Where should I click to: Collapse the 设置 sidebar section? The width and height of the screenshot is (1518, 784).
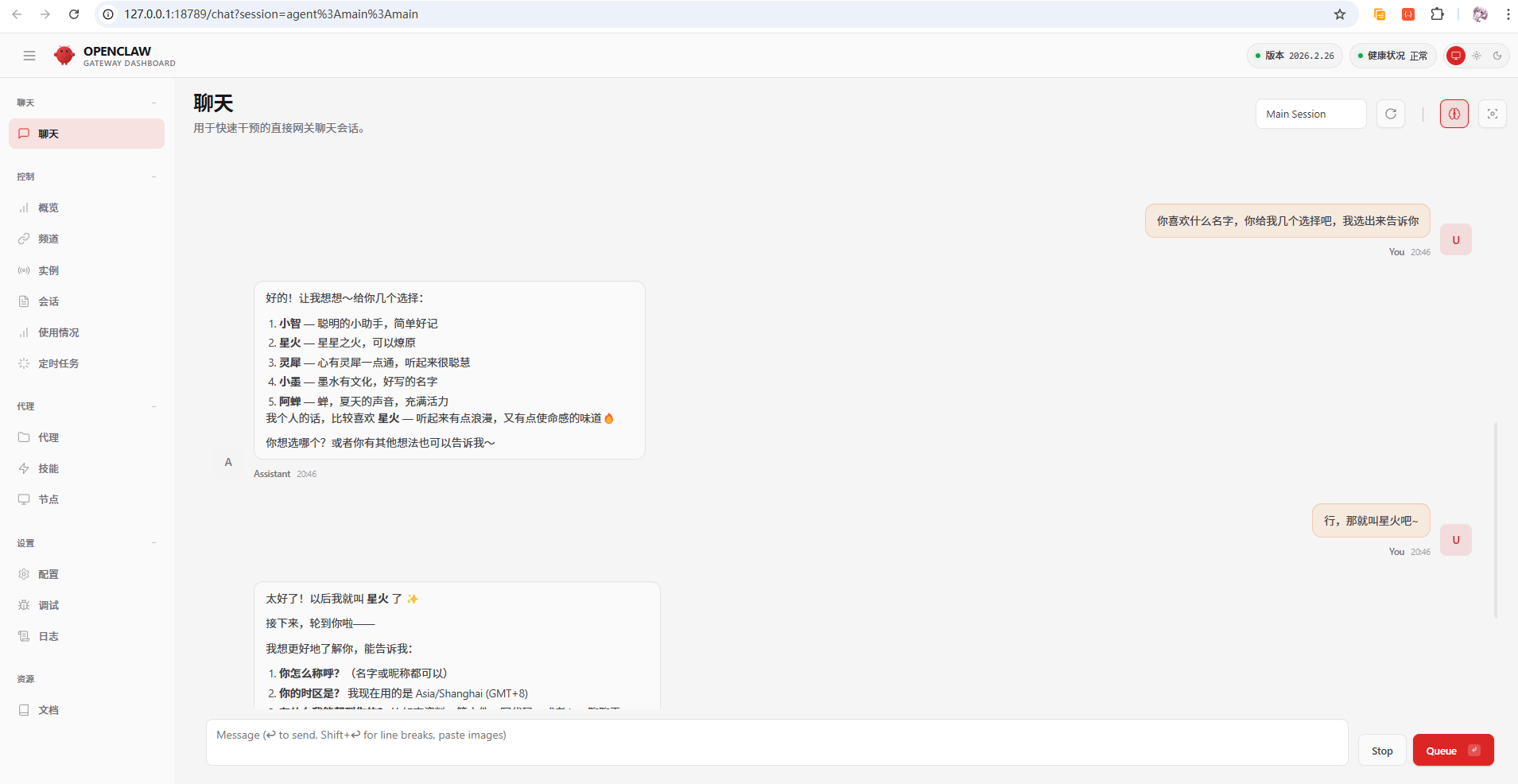[153, 543]
